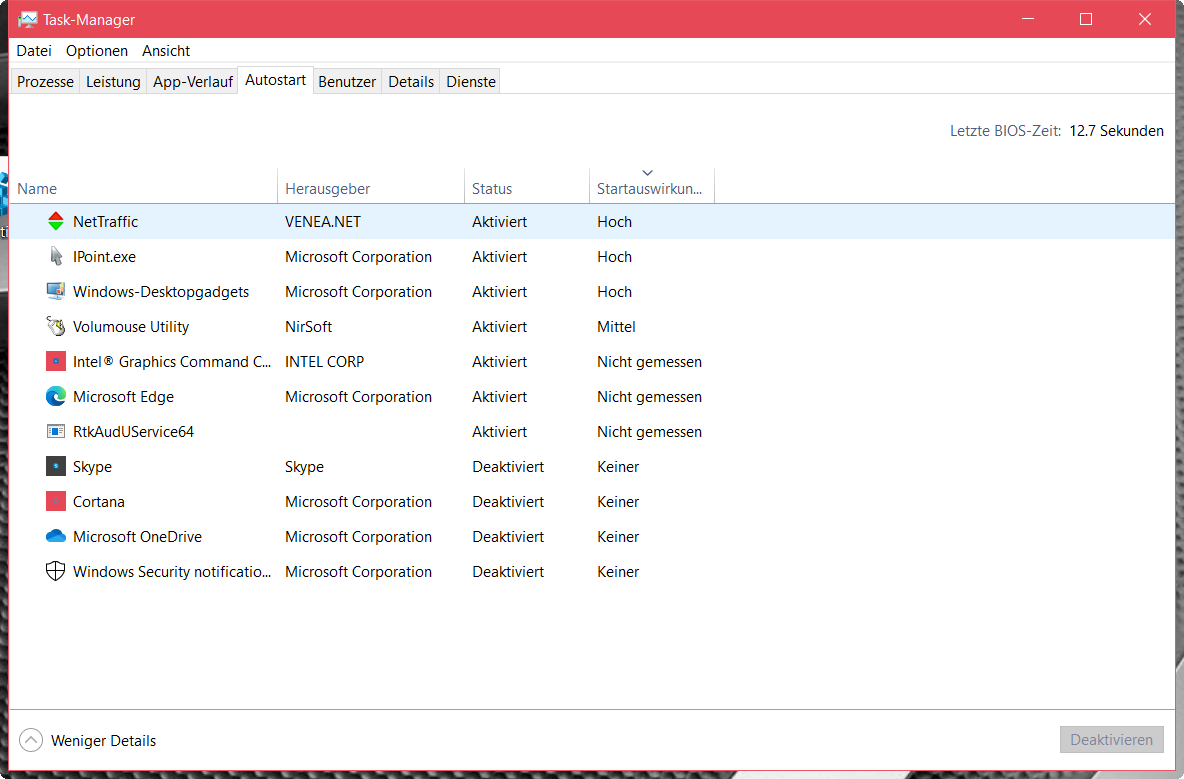Open the Datei menu
The width and height of the screenshot is (1184, 779).
34,51
